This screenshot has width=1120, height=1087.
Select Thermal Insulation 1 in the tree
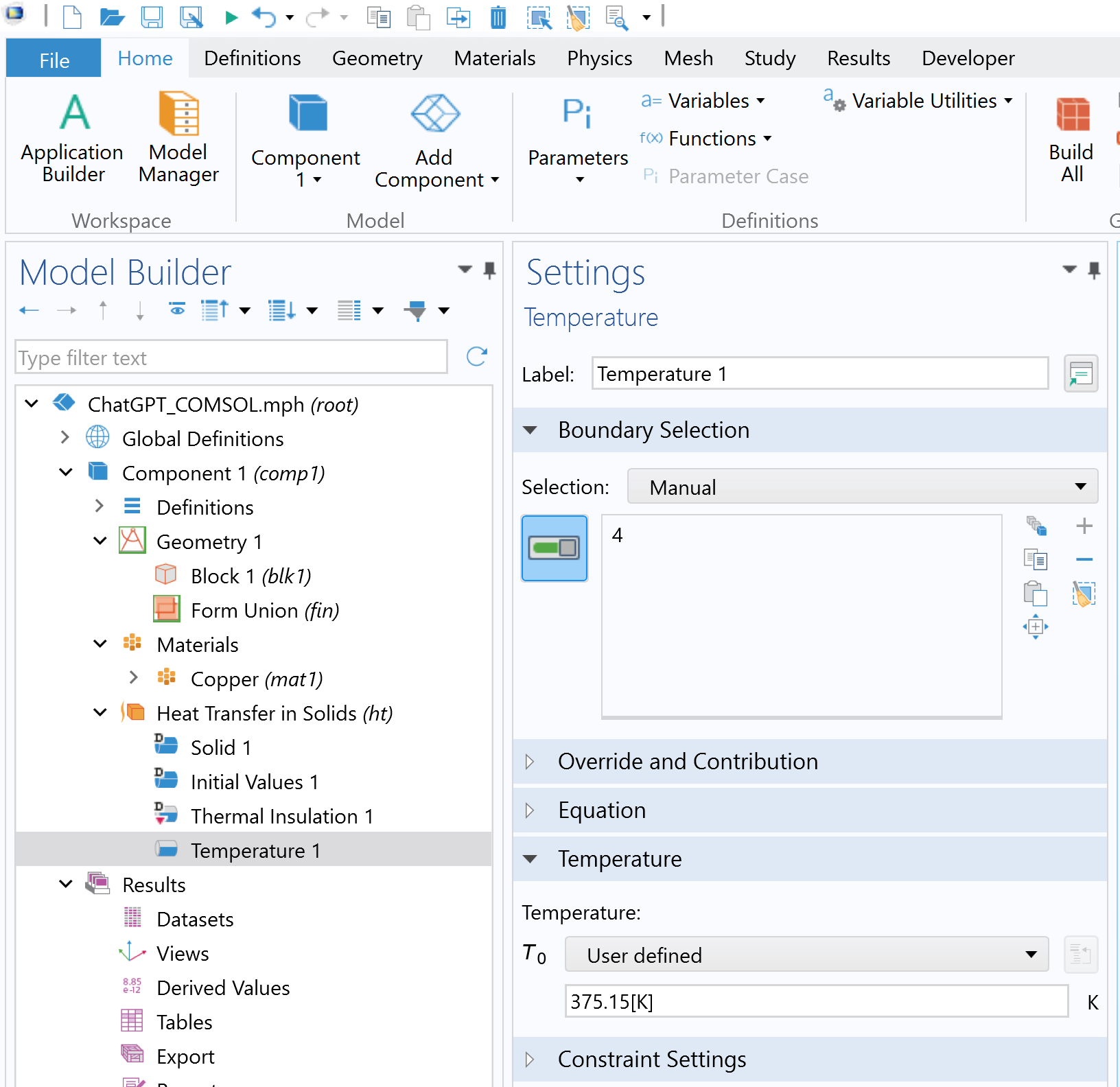point(281,816)
